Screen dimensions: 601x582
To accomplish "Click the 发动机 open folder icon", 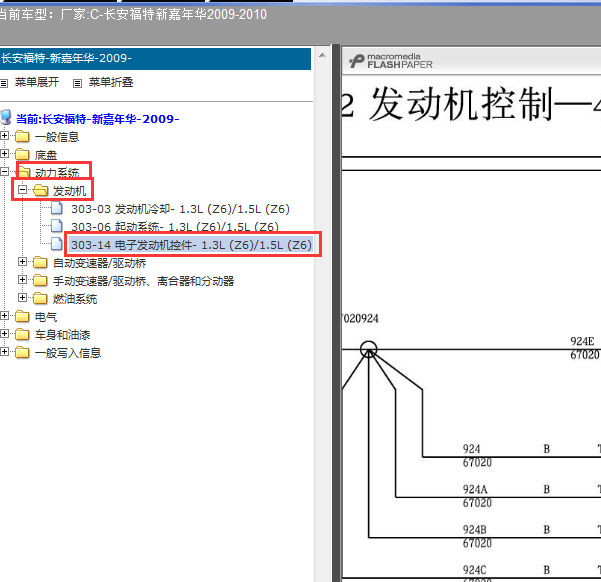I will click(x=41, y=190).
